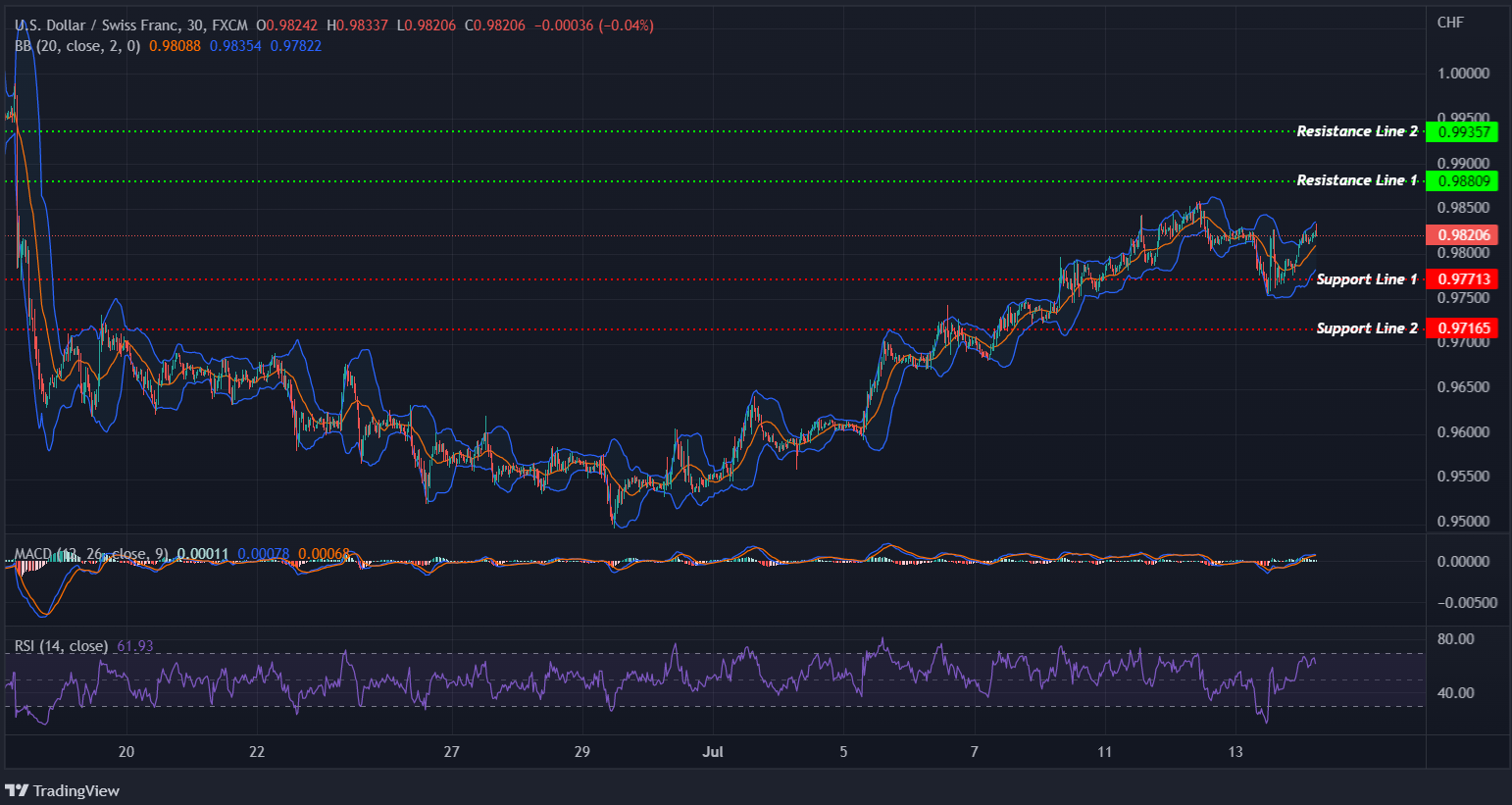
Task: Click the Jul label on the time axis
Action: point(713,751)
